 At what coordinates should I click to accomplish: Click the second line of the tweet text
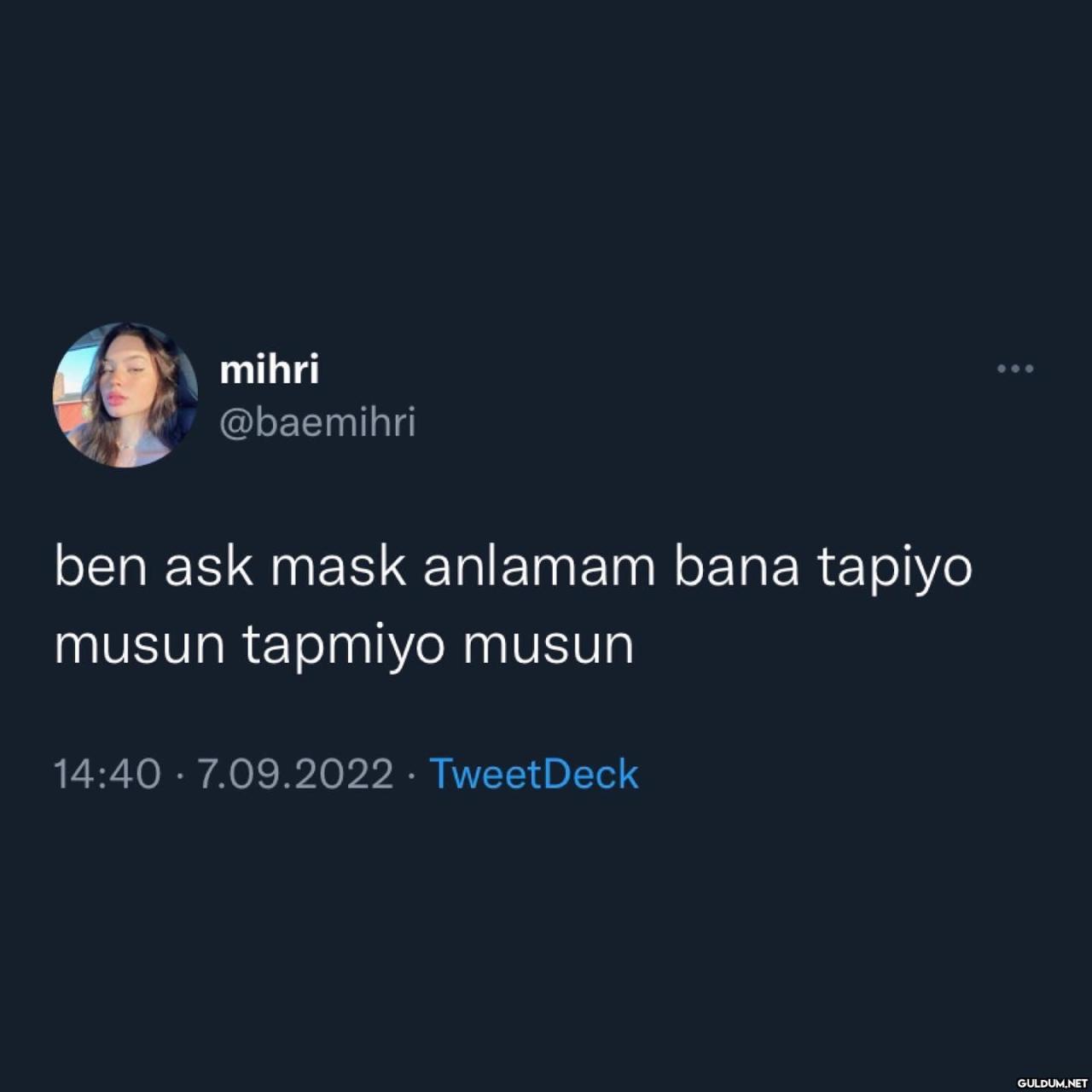click(345, 646)
